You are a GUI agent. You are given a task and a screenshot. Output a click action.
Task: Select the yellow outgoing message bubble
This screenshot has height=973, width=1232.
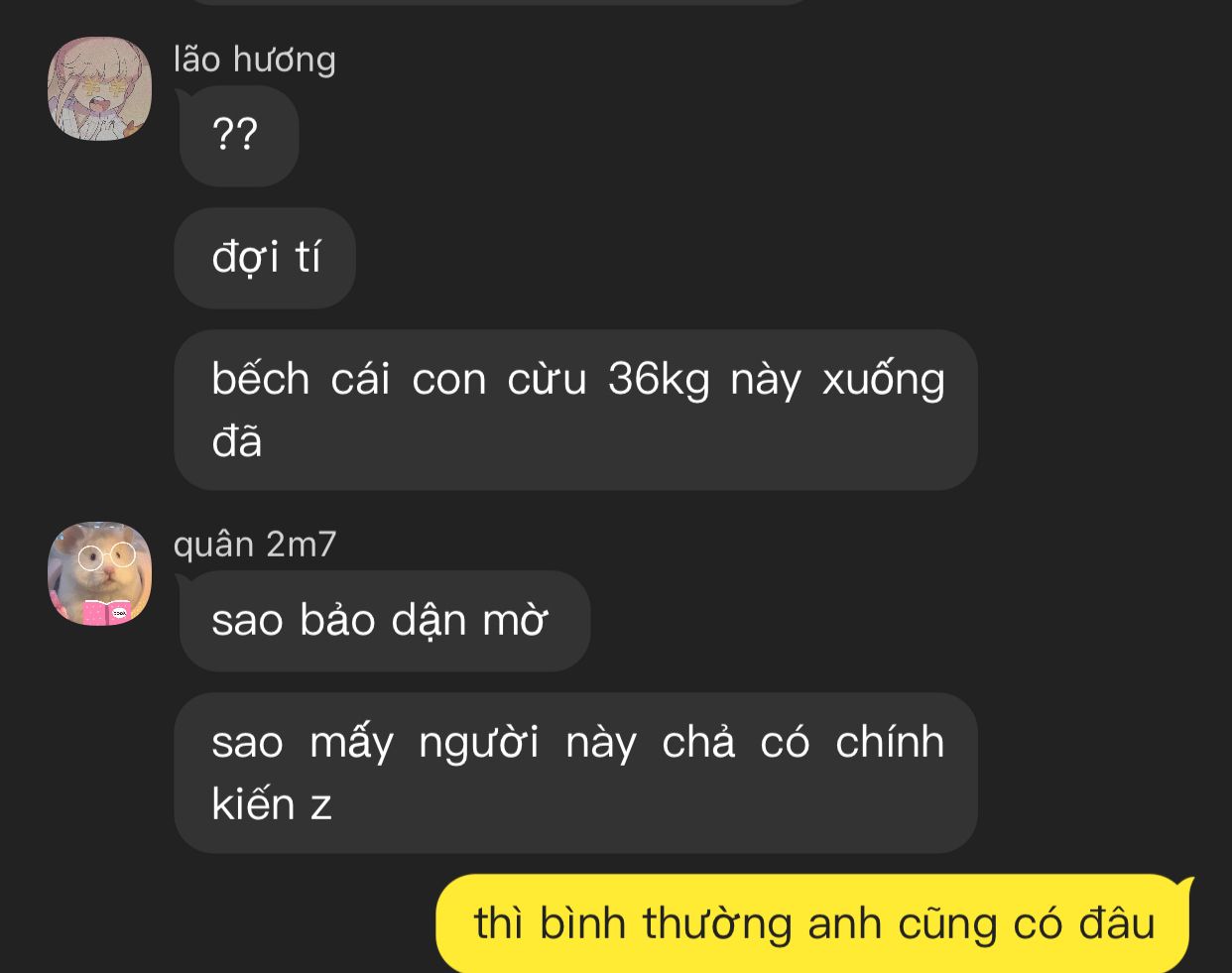(x=813, y=923)
